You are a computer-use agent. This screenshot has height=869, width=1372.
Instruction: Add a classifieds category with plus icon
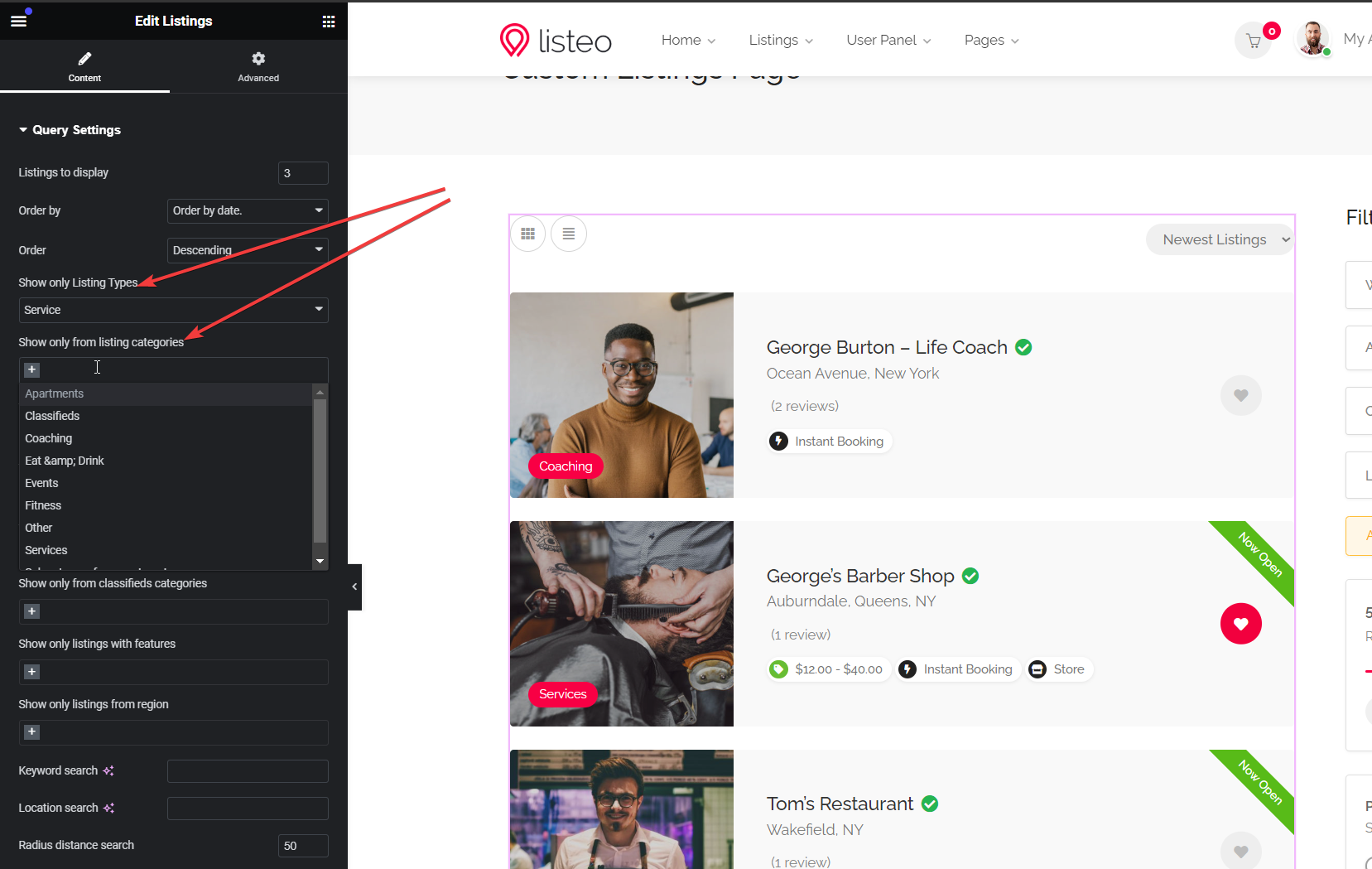[x=32, y=611]
